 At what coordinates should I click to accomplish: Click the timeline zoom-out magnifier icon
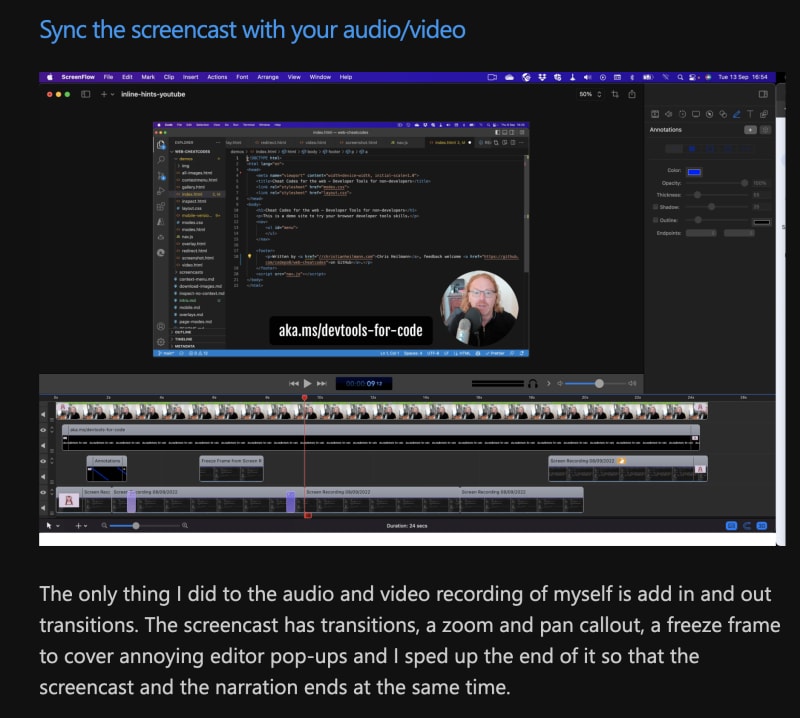click(104, 526)
